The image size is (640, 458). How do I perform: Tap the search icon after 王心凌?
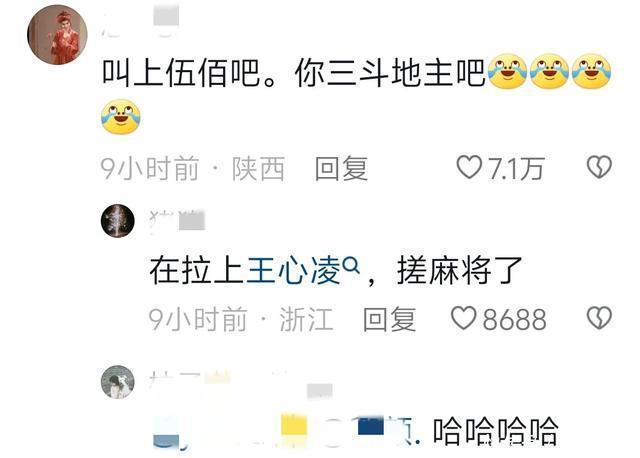[351, 266]
